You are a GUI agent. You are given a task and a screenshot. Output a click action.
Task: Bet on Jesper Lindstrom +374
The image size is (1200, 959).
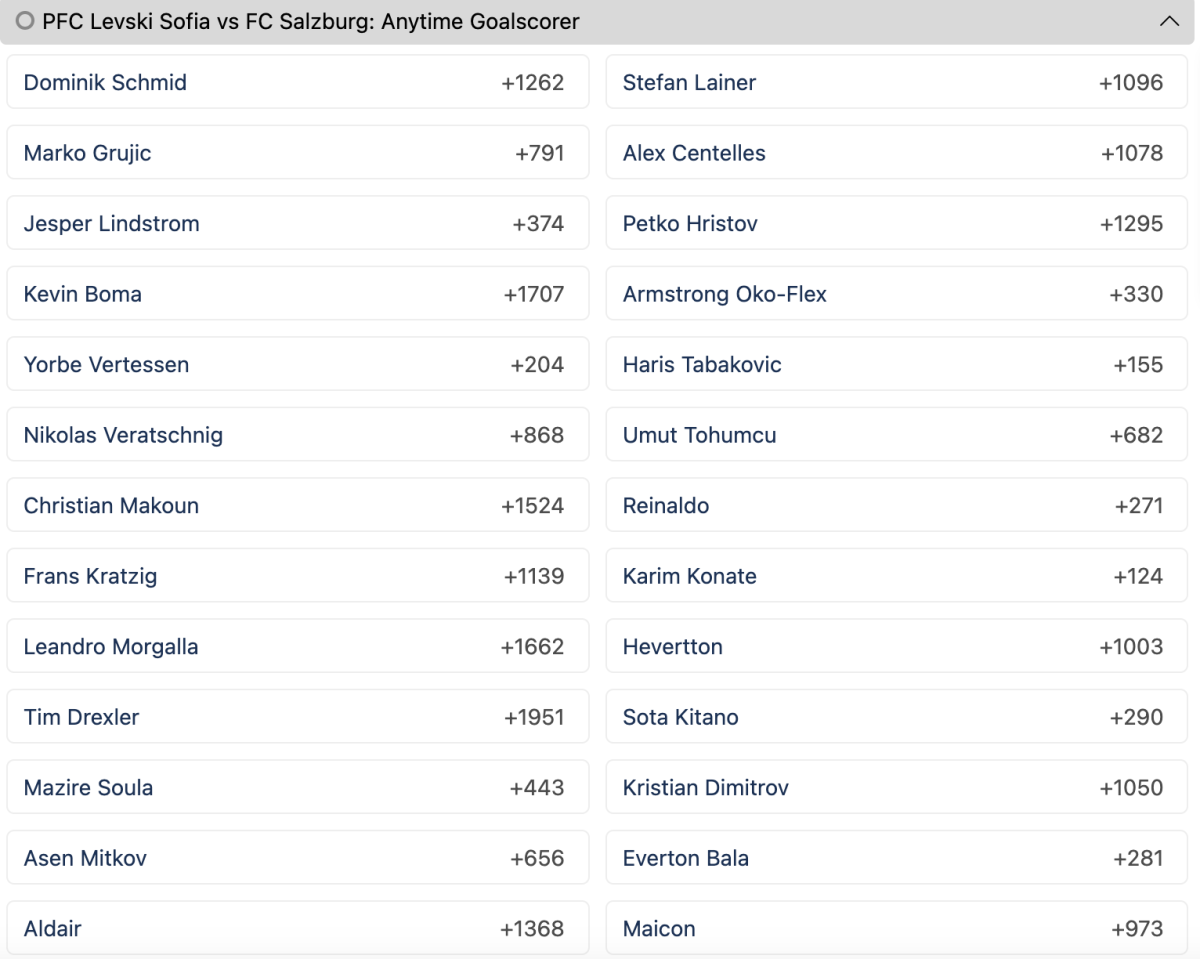tap(298, 223)
